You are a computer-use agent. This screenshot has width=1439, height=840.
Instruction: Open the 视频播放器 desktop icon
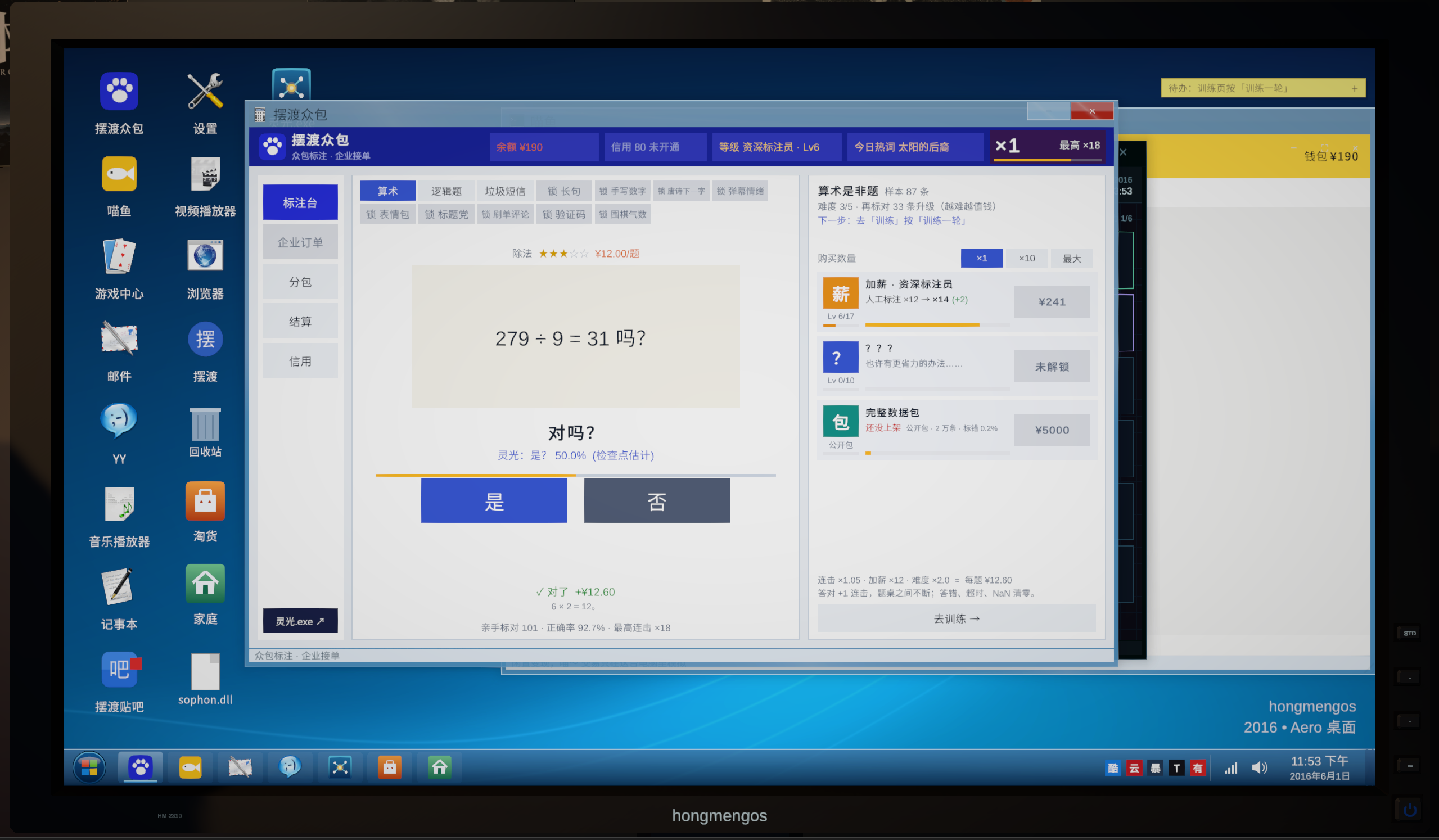[205, 186]
